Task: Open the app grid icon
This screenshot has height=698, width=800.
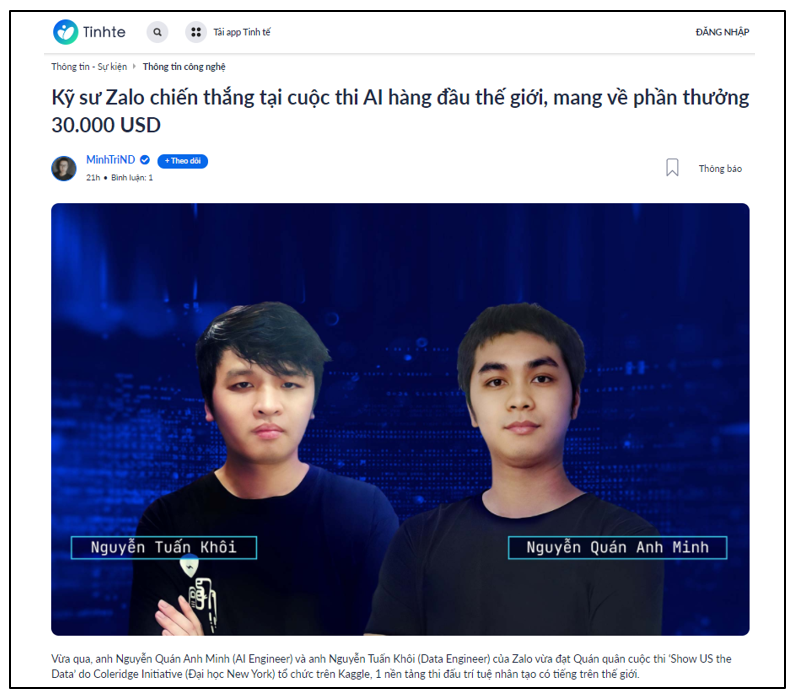Action: 195,32
